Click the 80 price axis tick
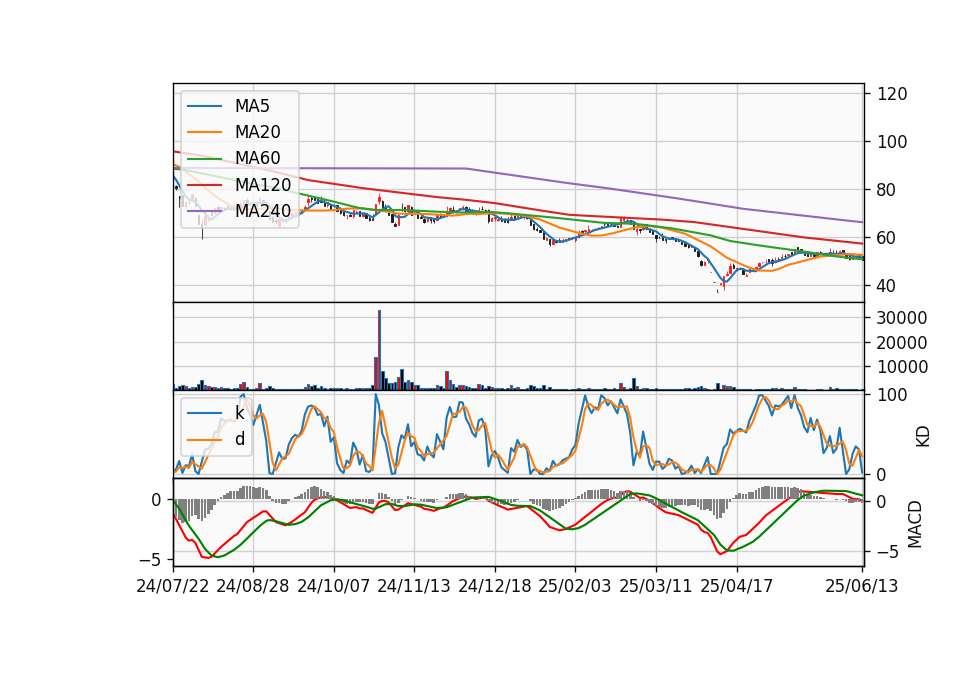Viewport: 960px width, 690px height. pyautogui.click(x=887, y=190)
